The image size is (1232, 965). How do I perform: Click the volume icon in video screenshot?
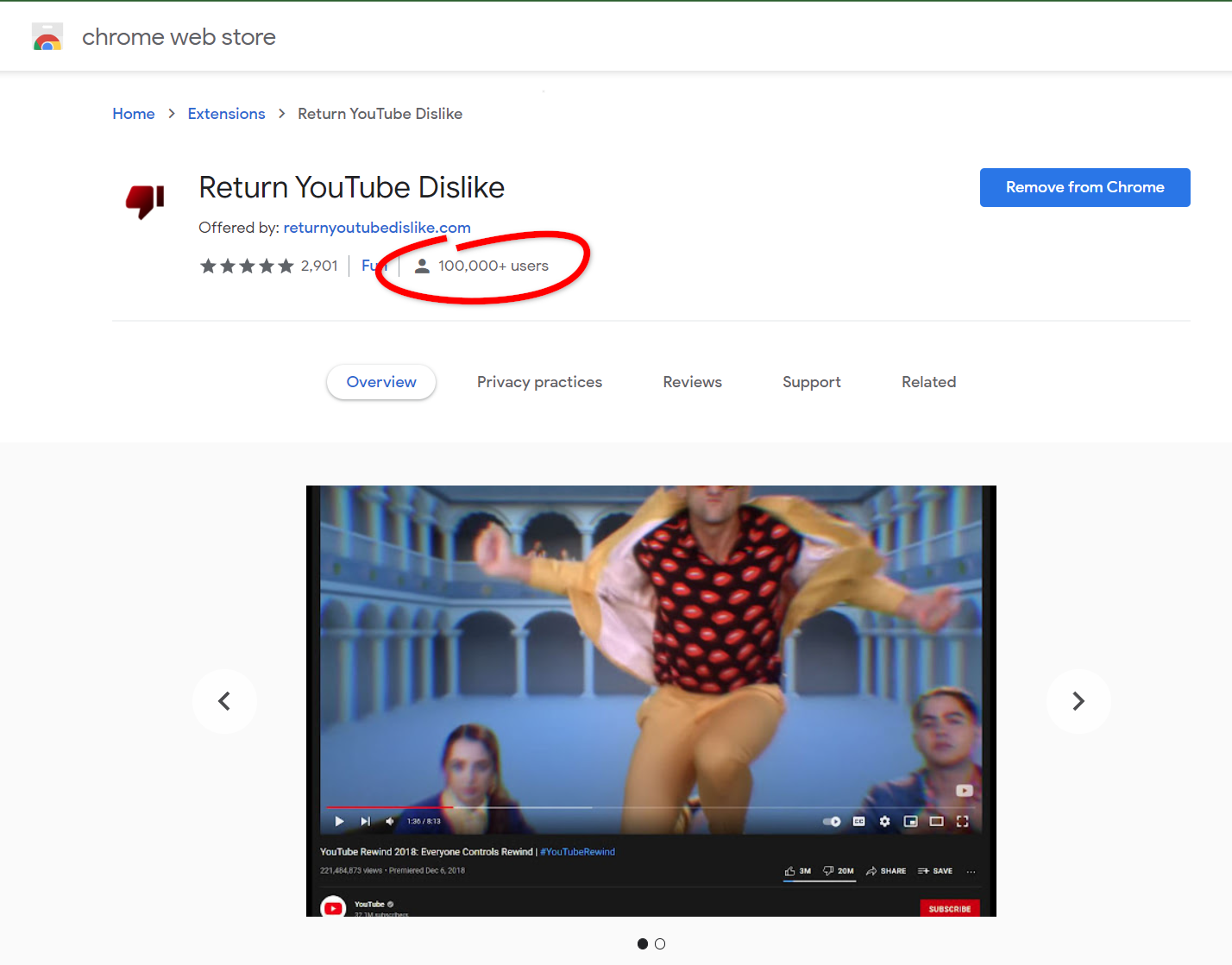389,821
